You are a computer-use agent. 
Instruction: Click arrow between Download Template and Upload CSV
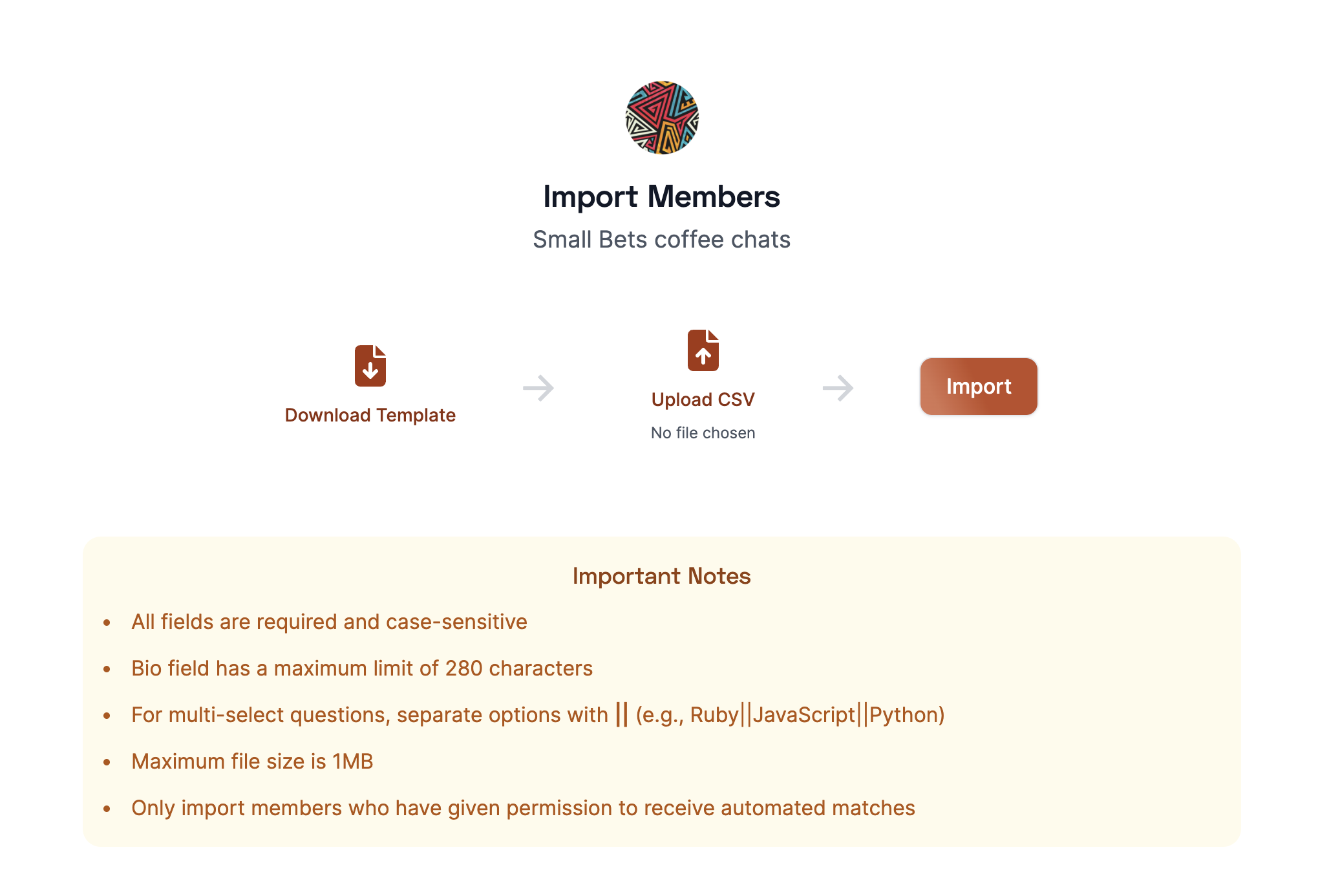click(538, 388)
